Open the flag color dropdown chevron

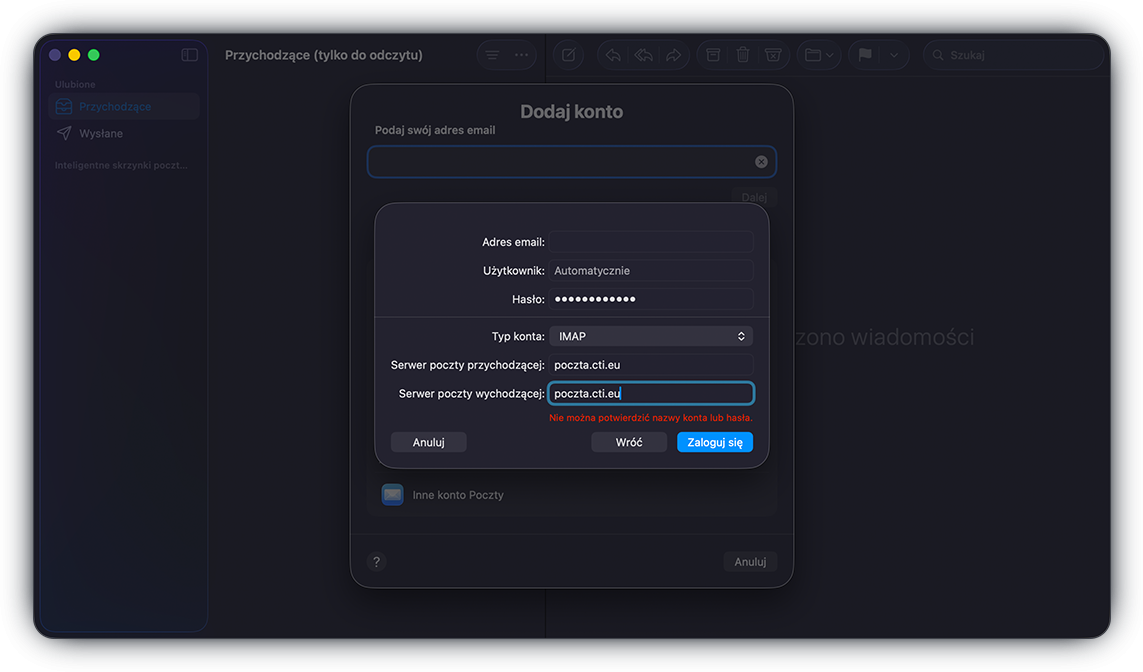click(895, 55)
